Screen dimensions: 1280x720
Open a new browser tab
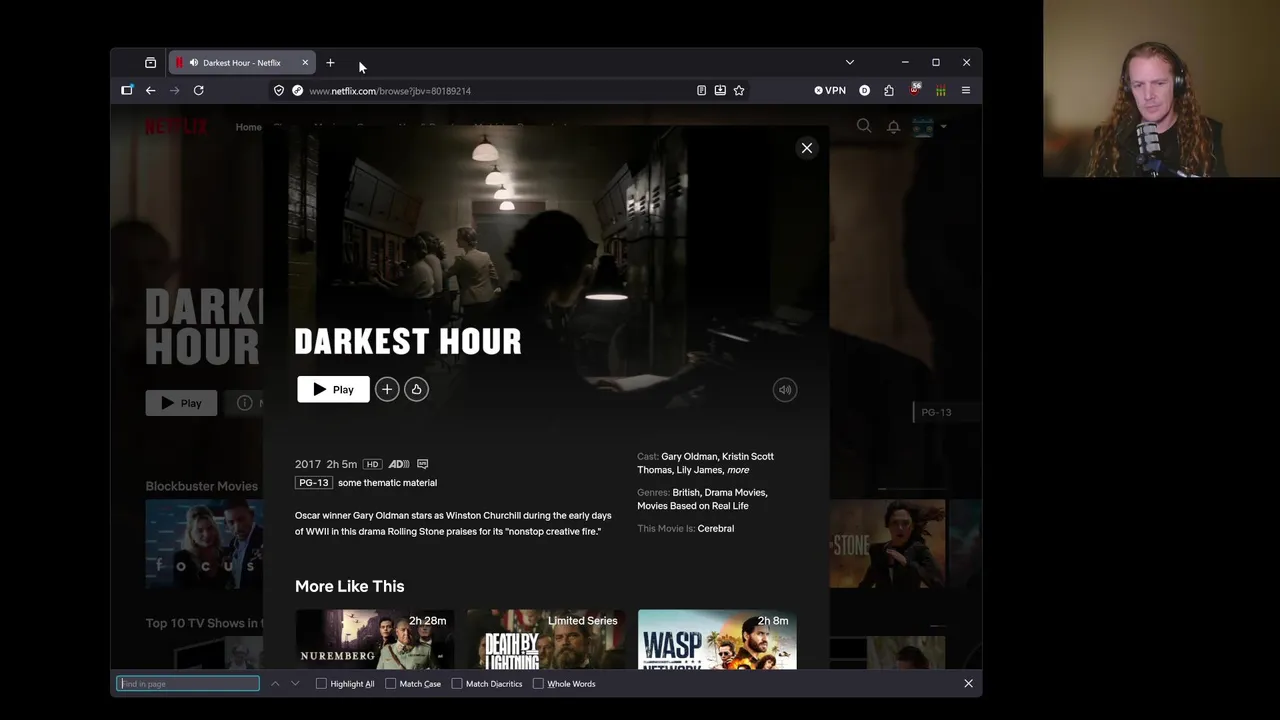pos(330,63)
